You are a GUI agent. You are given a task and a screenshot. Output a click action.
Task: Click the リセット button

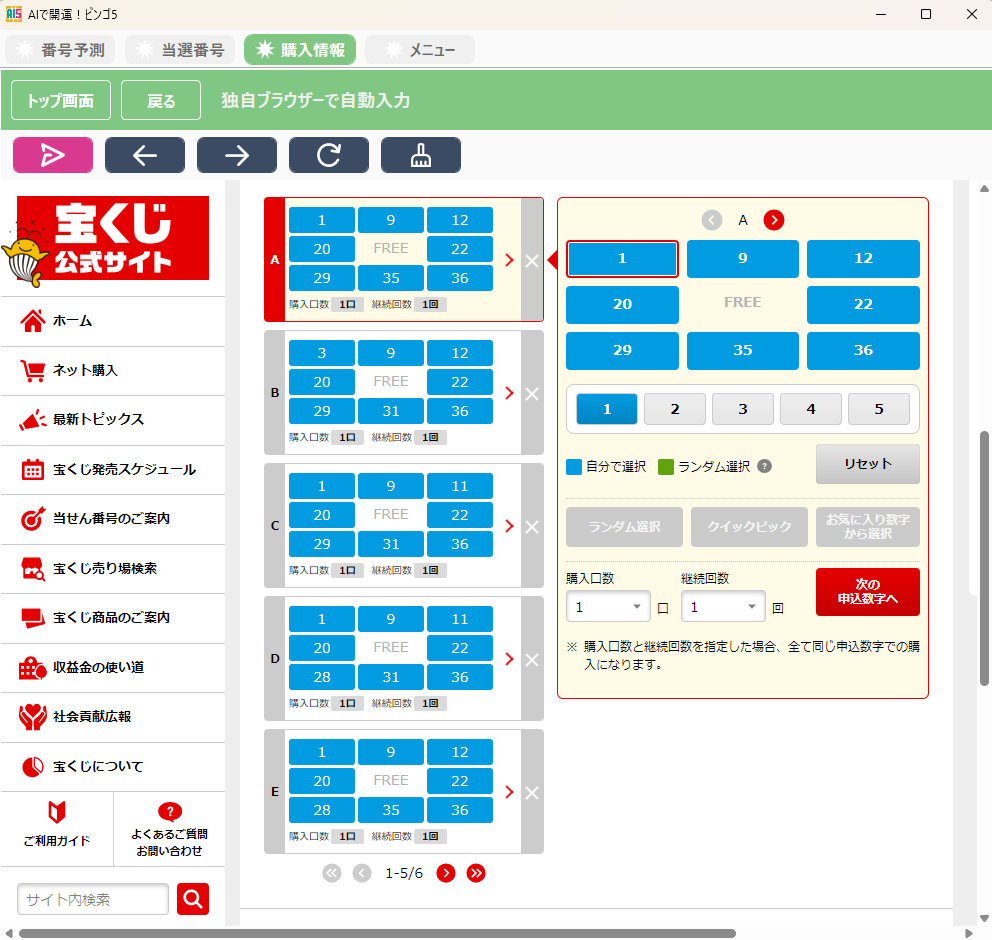(868, 464)
